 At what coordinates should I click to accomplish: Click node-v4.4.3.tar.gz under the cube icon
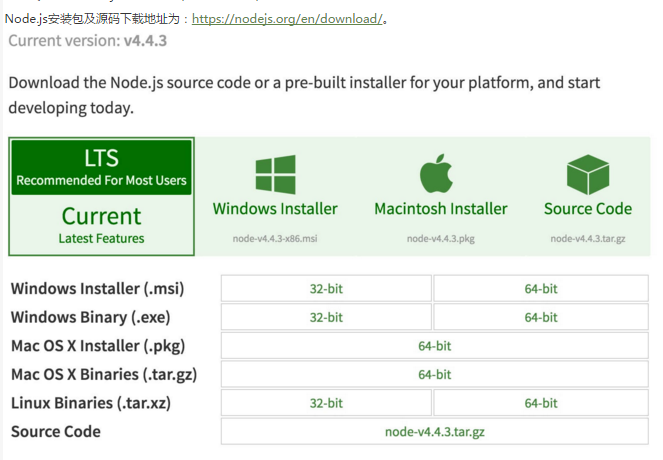point(588,238)
